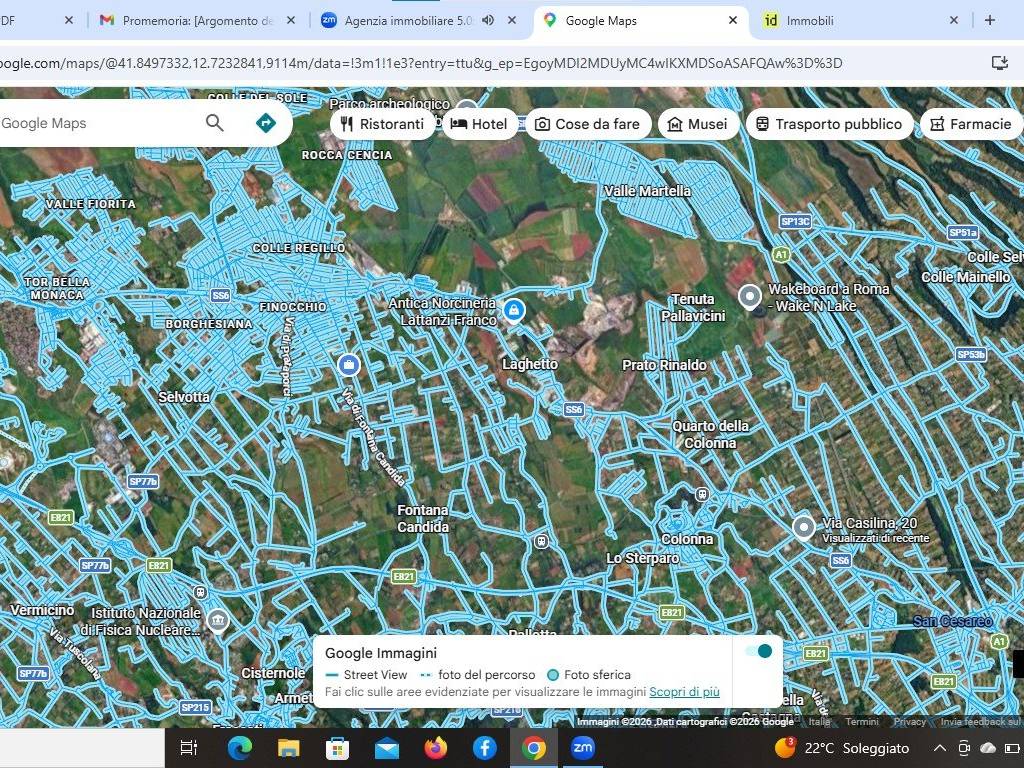The image size is (1024, 768).
Task: Open Facebook from the taskbar
Action: (x=485, y=748)
